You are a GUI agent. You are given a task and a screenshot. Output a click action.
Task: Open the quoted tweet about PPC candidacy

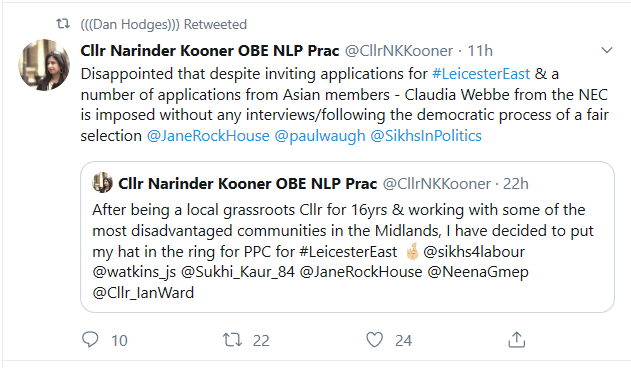(x=347, y=237)
